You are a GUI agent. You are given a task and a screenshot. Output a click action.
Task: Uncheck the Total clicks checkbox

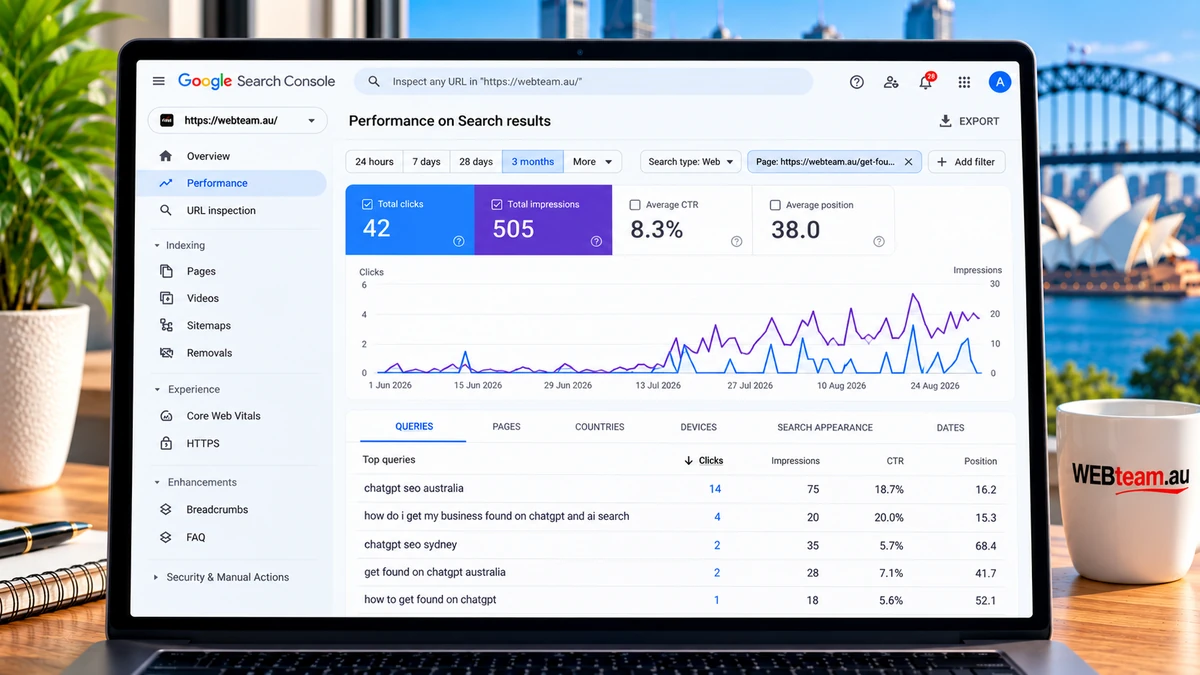367,204
